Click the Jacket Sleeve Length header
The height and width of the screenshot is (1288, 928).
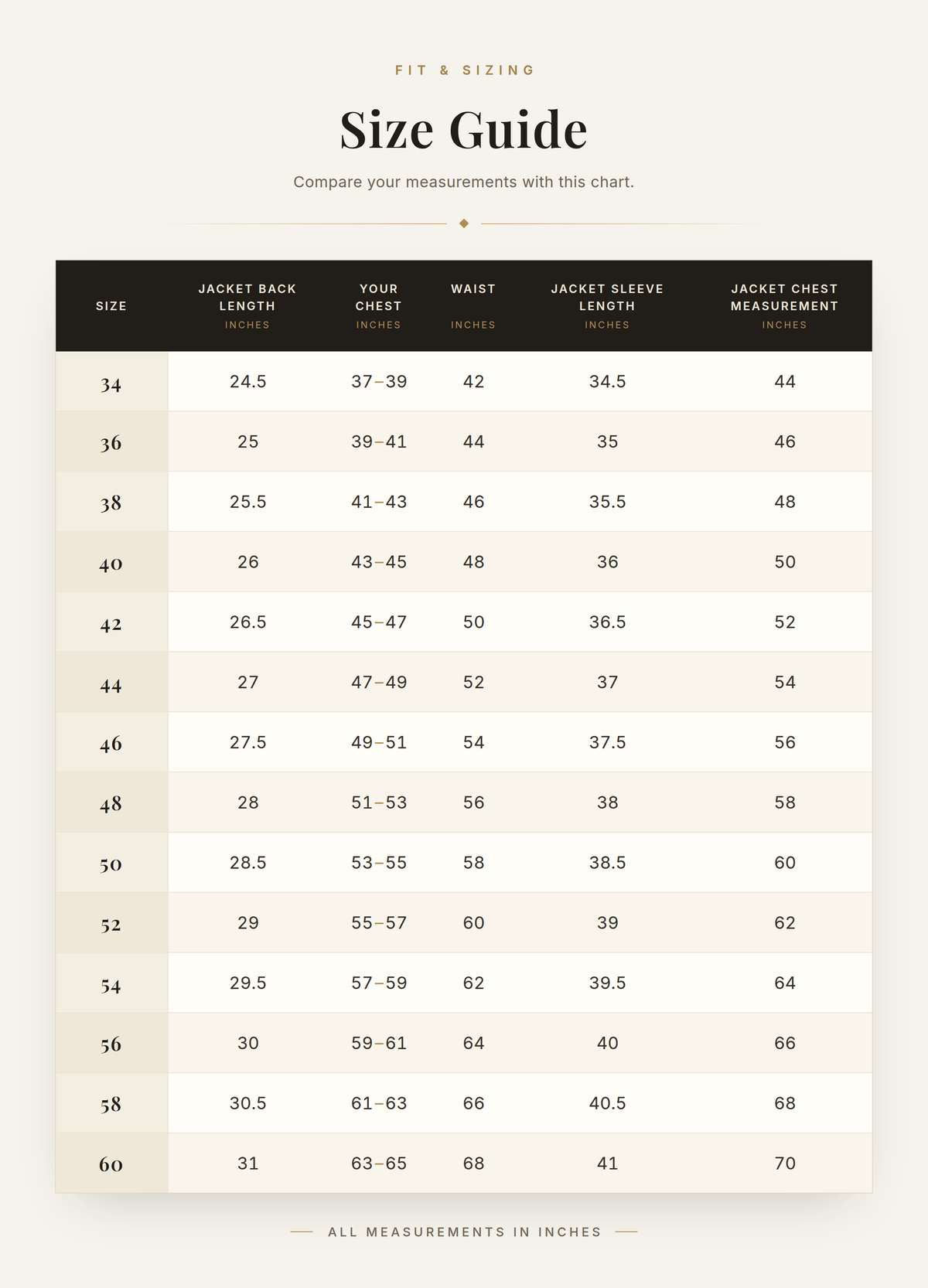pyautogui.click(x=607, y=306)
